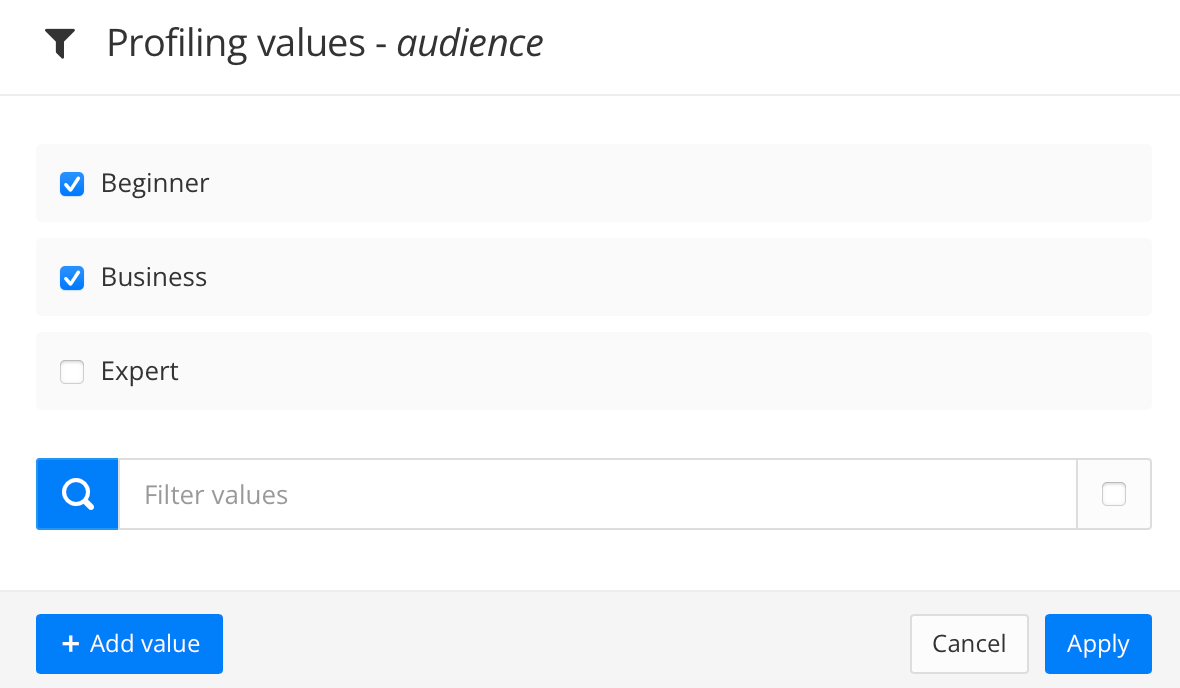The width and height of the screenshot is (1180, 688).
Task: Click the filter funnel icon in the header
Action: pyautogui.click(x=61, y=43)
